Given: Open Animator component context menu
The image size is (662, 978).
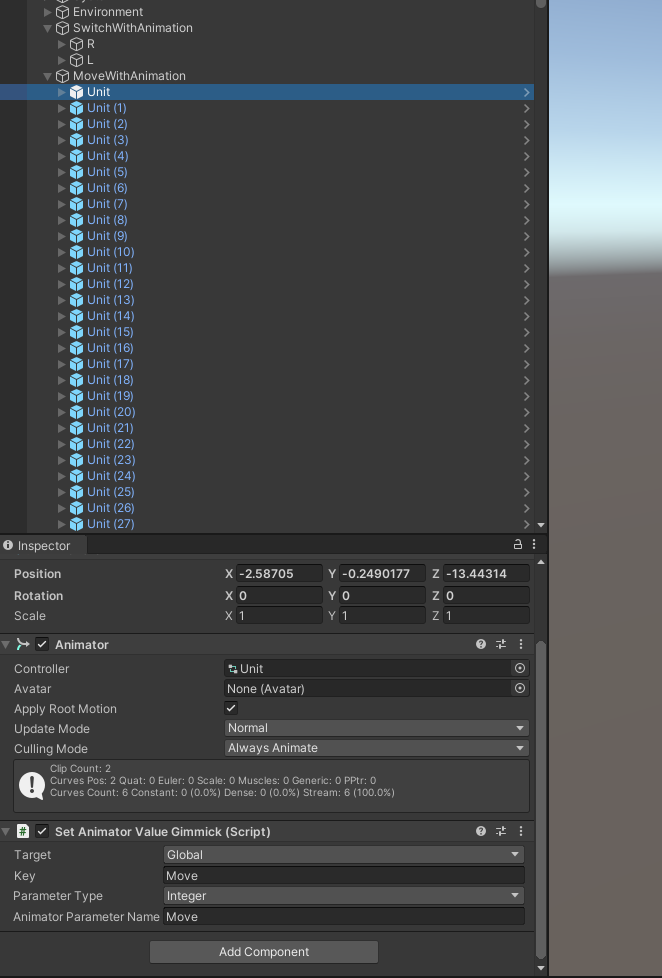Looking at the screenshot, I should [x=520, y=644].
